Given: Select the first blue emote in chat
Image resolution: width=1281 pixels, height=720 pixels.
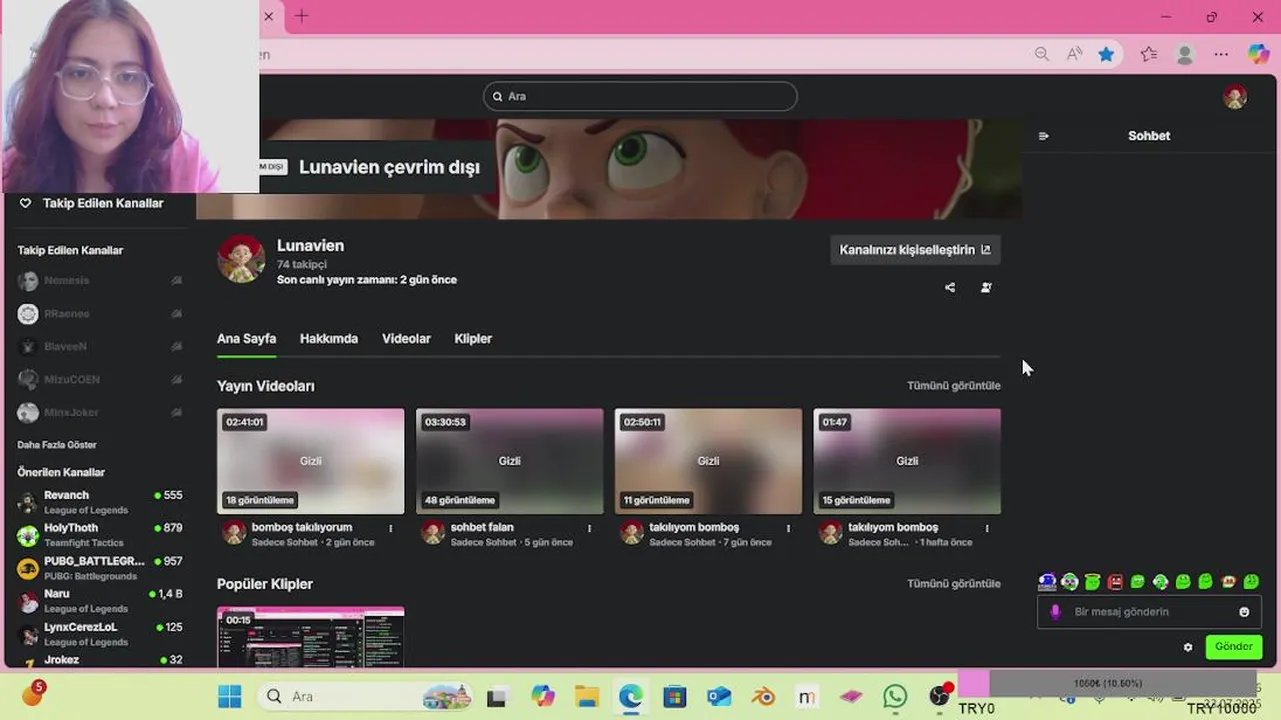Looking at the screenshot, I should (x=1047, y=582).
